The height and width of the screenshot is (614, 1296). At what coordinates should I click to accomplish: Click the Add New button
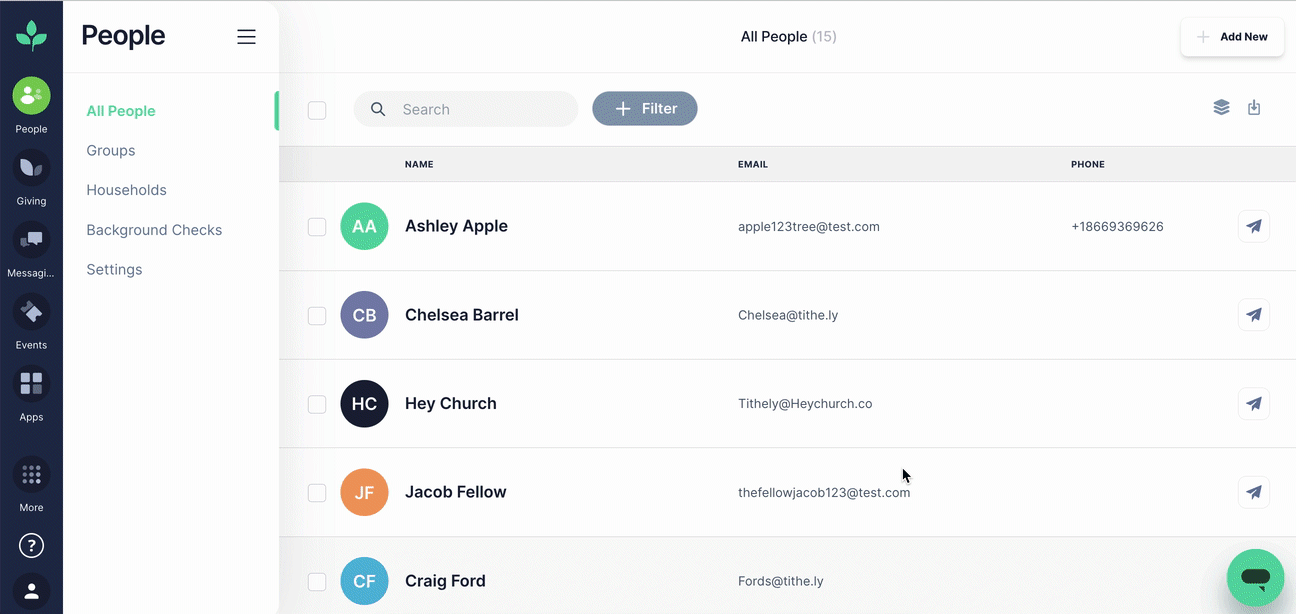point(1232,37)
